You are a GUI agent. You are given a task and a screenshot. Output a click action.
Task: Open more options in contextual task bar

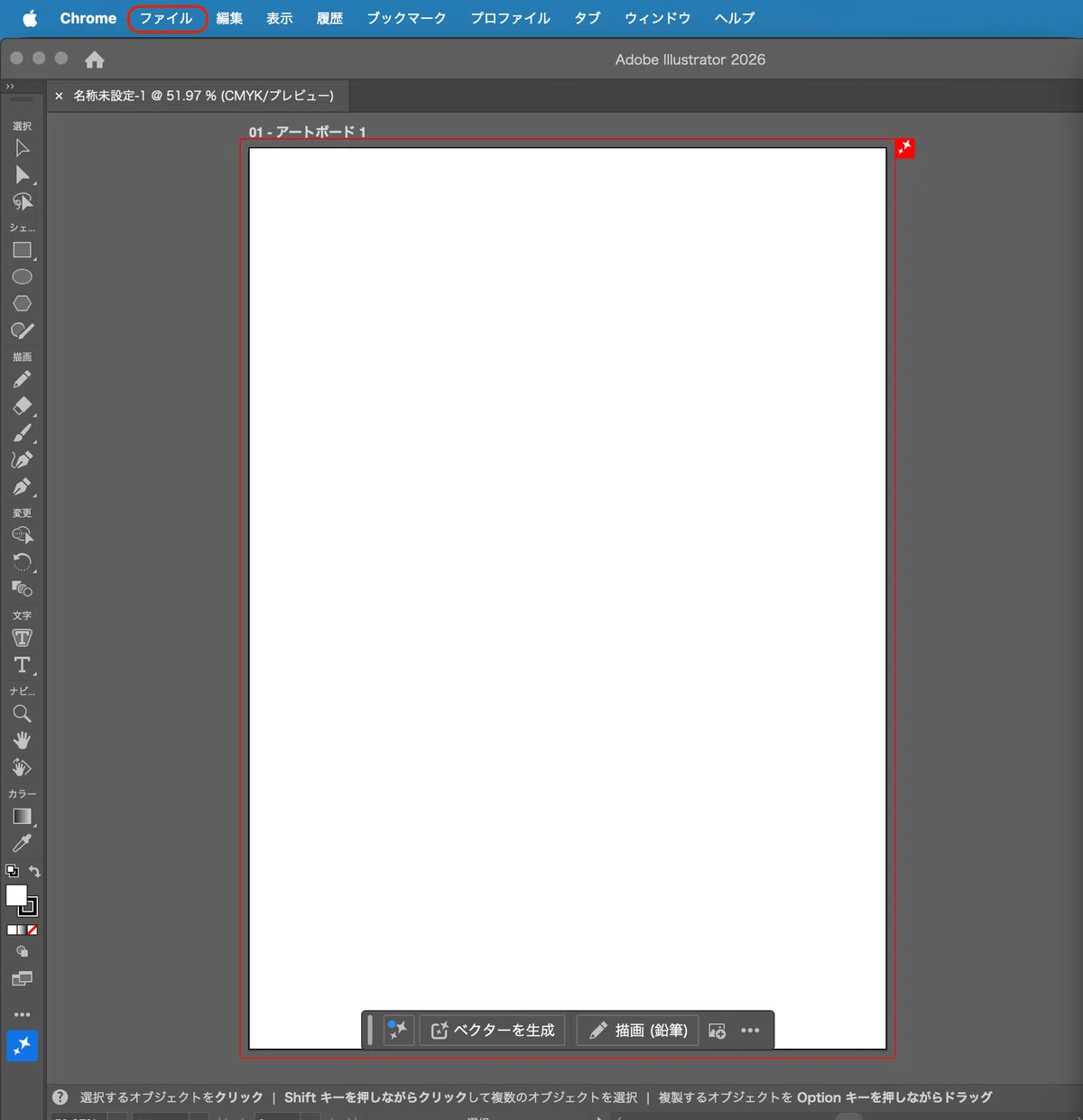750,1030
